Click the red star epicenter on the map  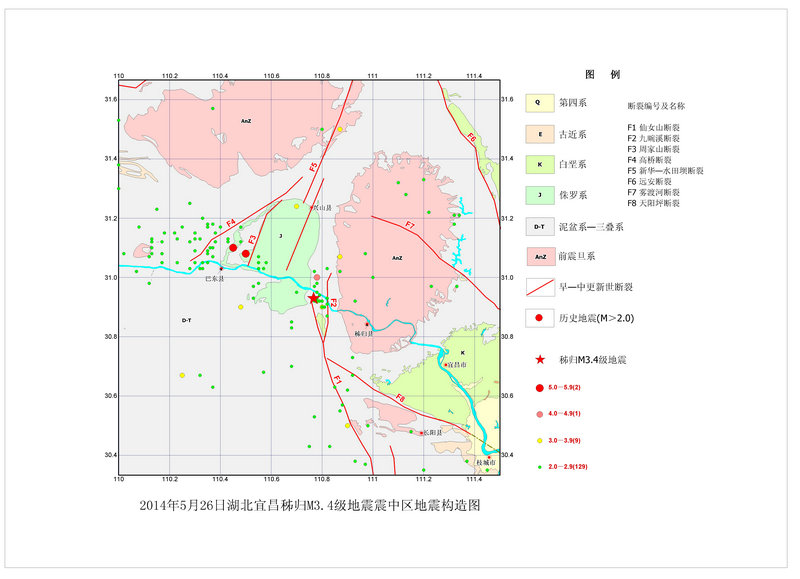point(314,298)
